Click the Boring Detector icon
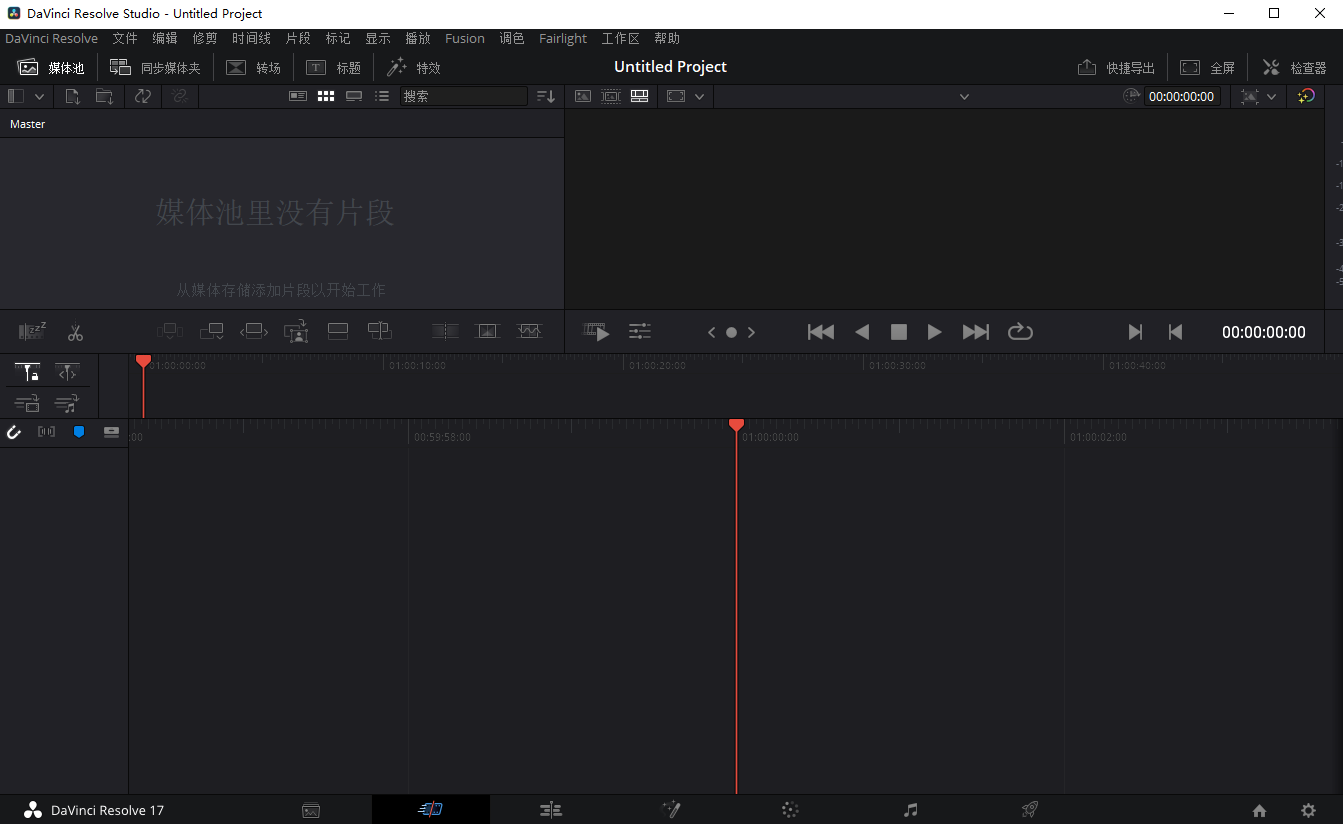The height and width of the screenshot is (824, 1343). (32, 331)
